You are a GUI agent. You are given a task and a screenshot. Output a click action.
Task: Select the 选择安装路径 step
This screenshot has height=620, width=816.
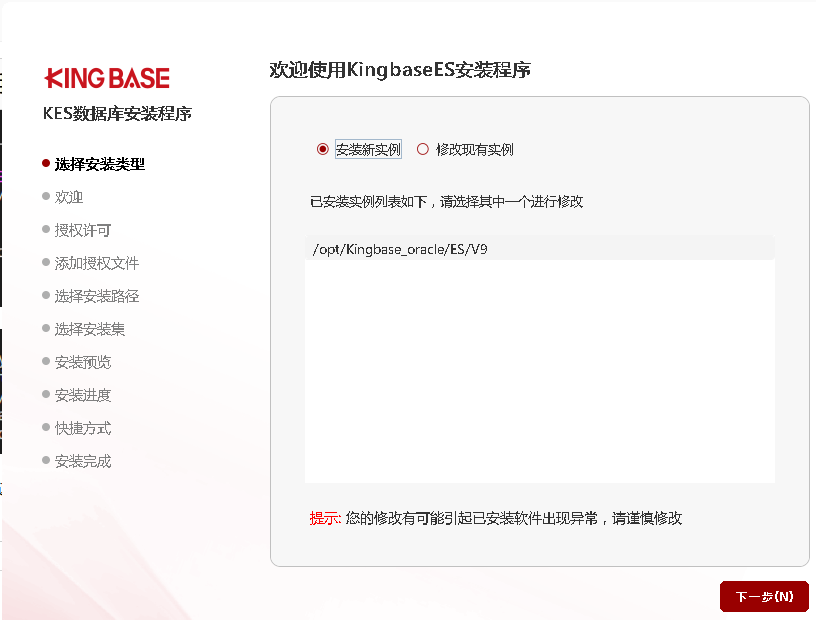click(x=97, y=296)
